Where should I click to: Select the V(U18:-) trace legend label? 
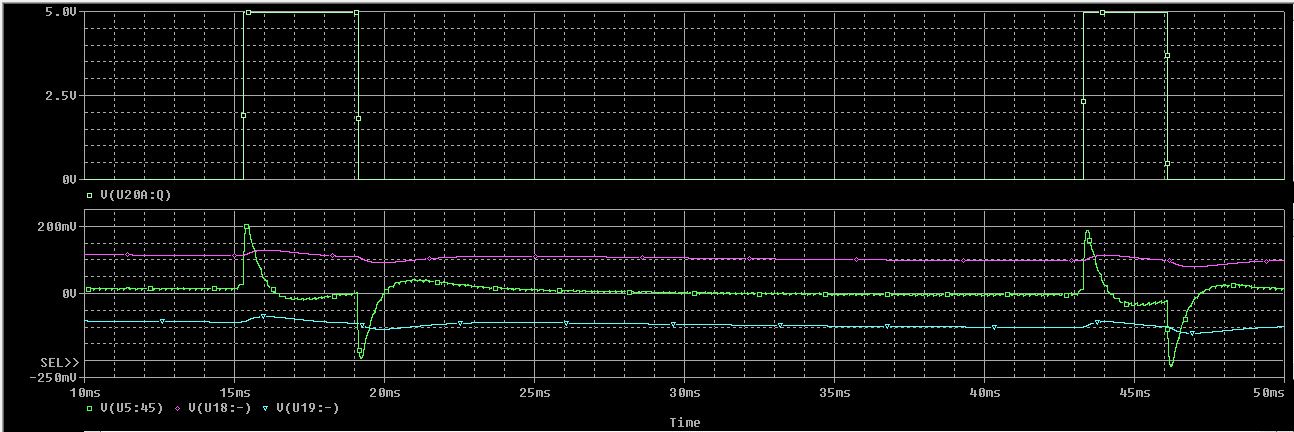coord(220,408)
